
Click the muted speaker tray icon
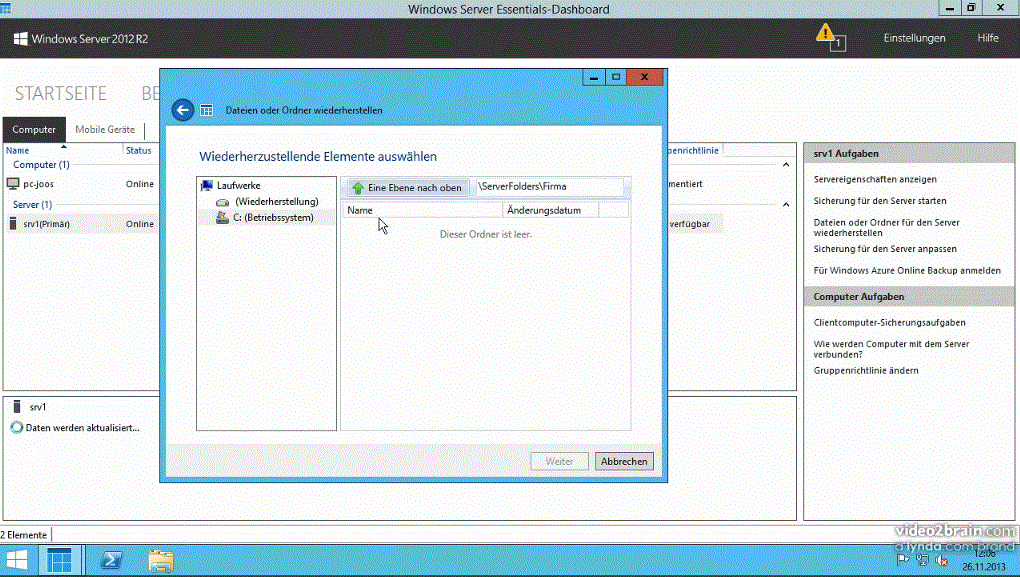tap(941, 560)
